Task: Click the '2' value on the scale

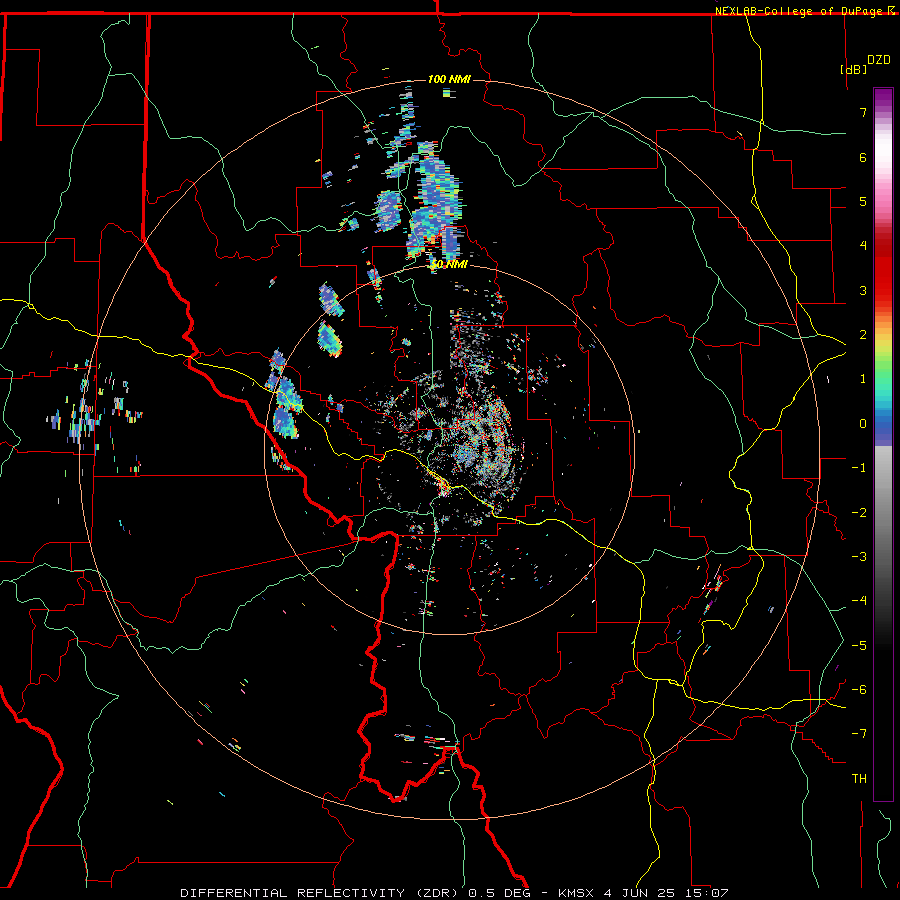Action: click(863, 335)
